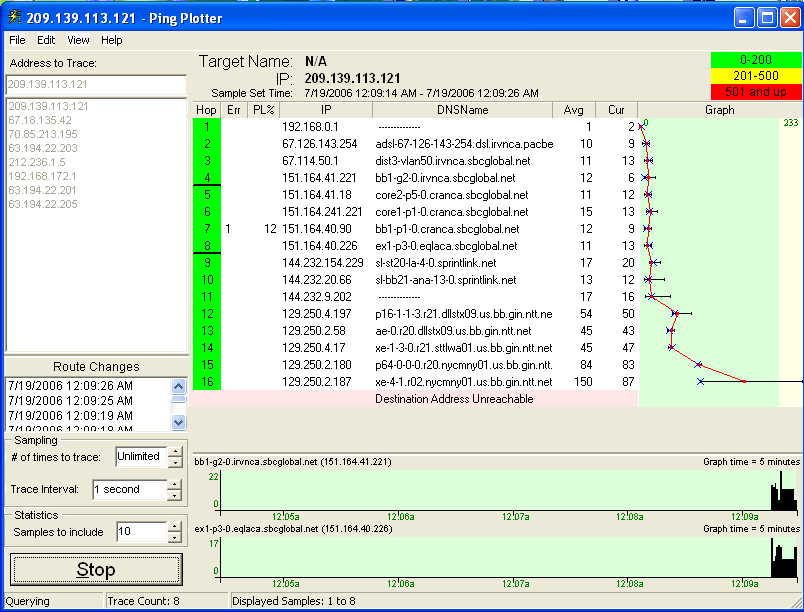804x612 pixels.
Task: Open the View menu
Action: tap(78, 40)
